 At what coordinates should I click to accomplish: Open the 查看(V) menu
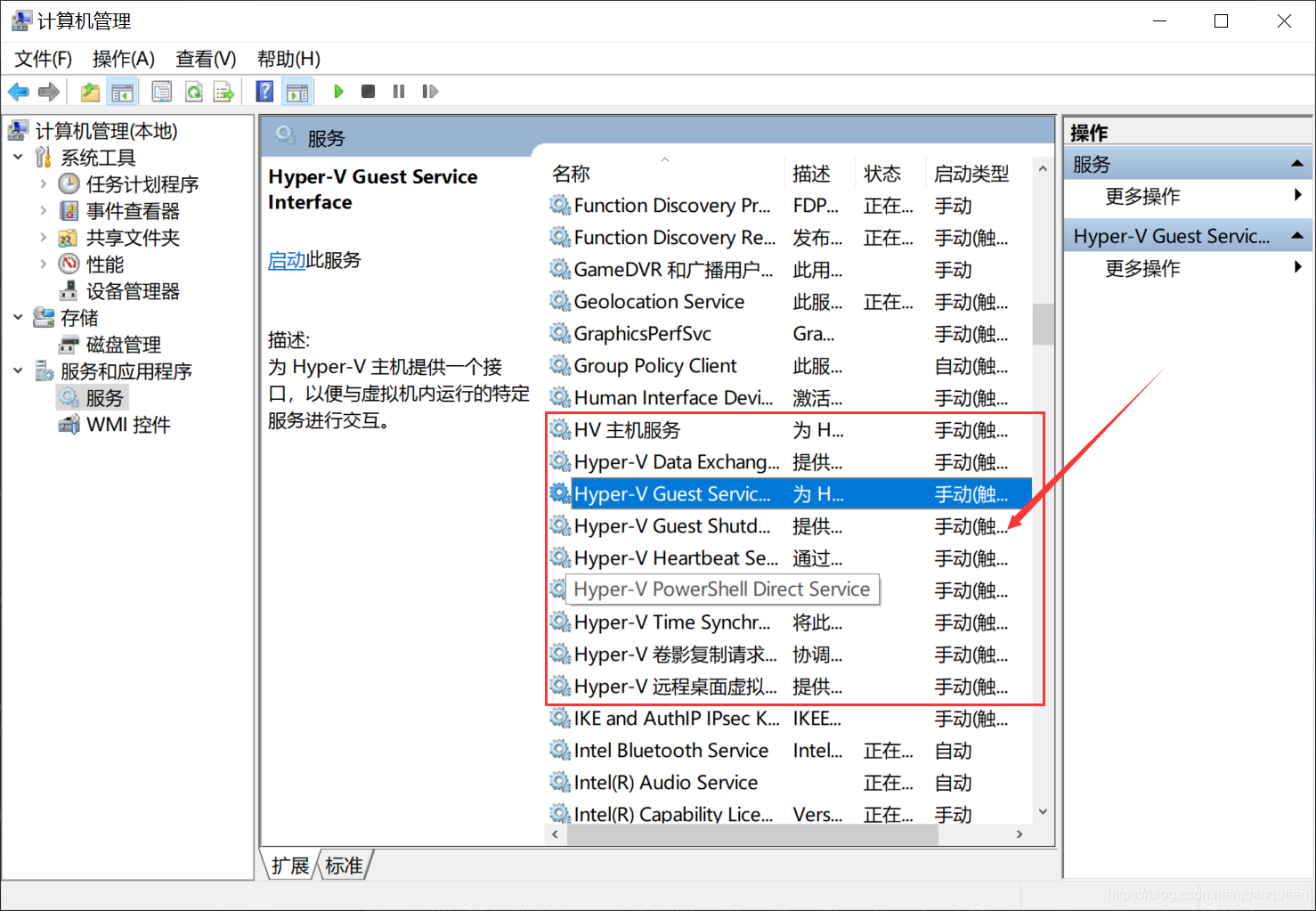pos(206,59)
